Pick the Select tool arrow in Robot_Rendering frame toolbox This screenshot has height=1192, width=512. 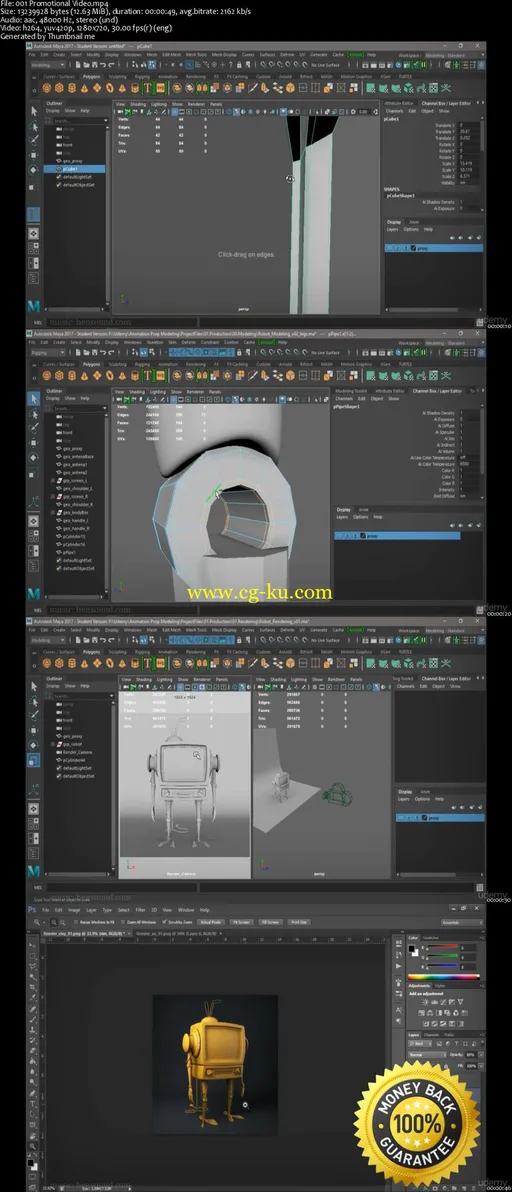33,686
